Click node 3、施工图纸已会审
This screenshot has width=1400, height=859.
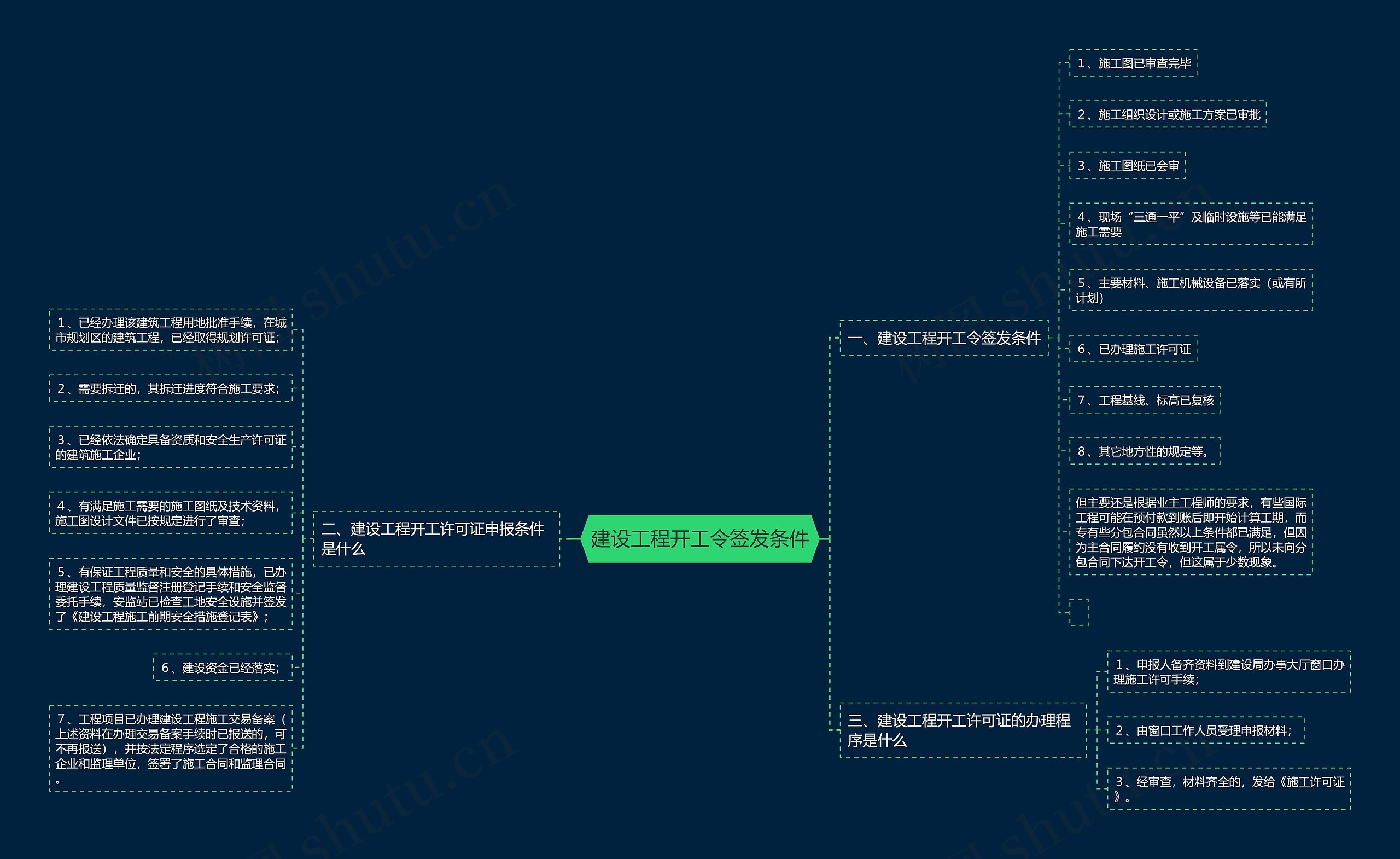[x=1127, y=165]
